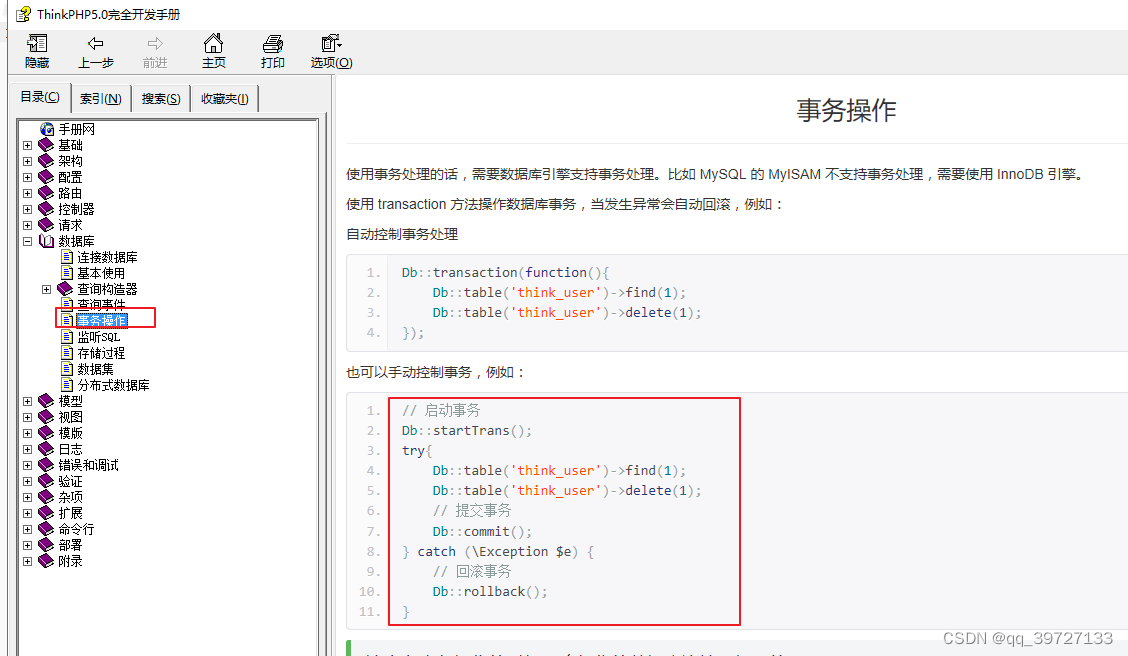This screenshot has width=1128, height=656.
Task: Expand the 路由 tree node
Action: [x=27, y=193]
